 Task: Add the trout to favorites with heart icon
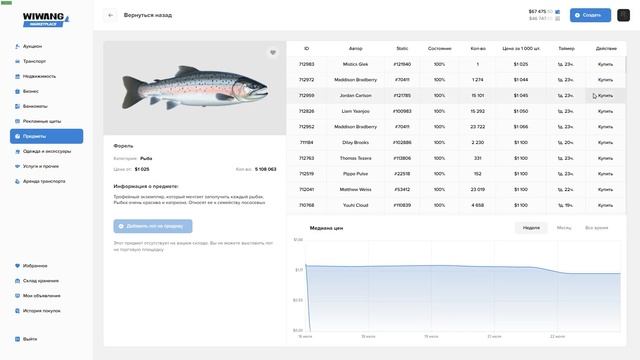pyautogui.click(x=273, y=52)
